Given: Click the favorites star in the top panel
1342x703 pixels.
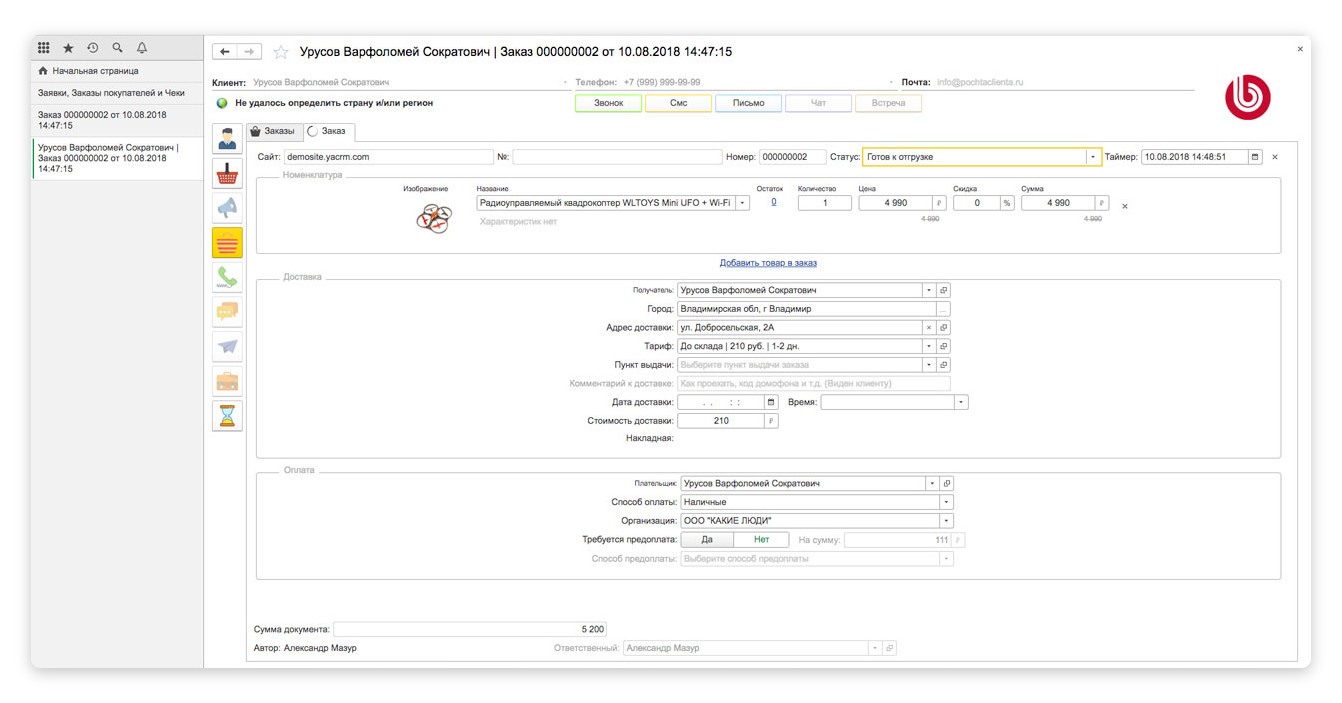Looking at the screenshot, I should [x=68, y=48].
